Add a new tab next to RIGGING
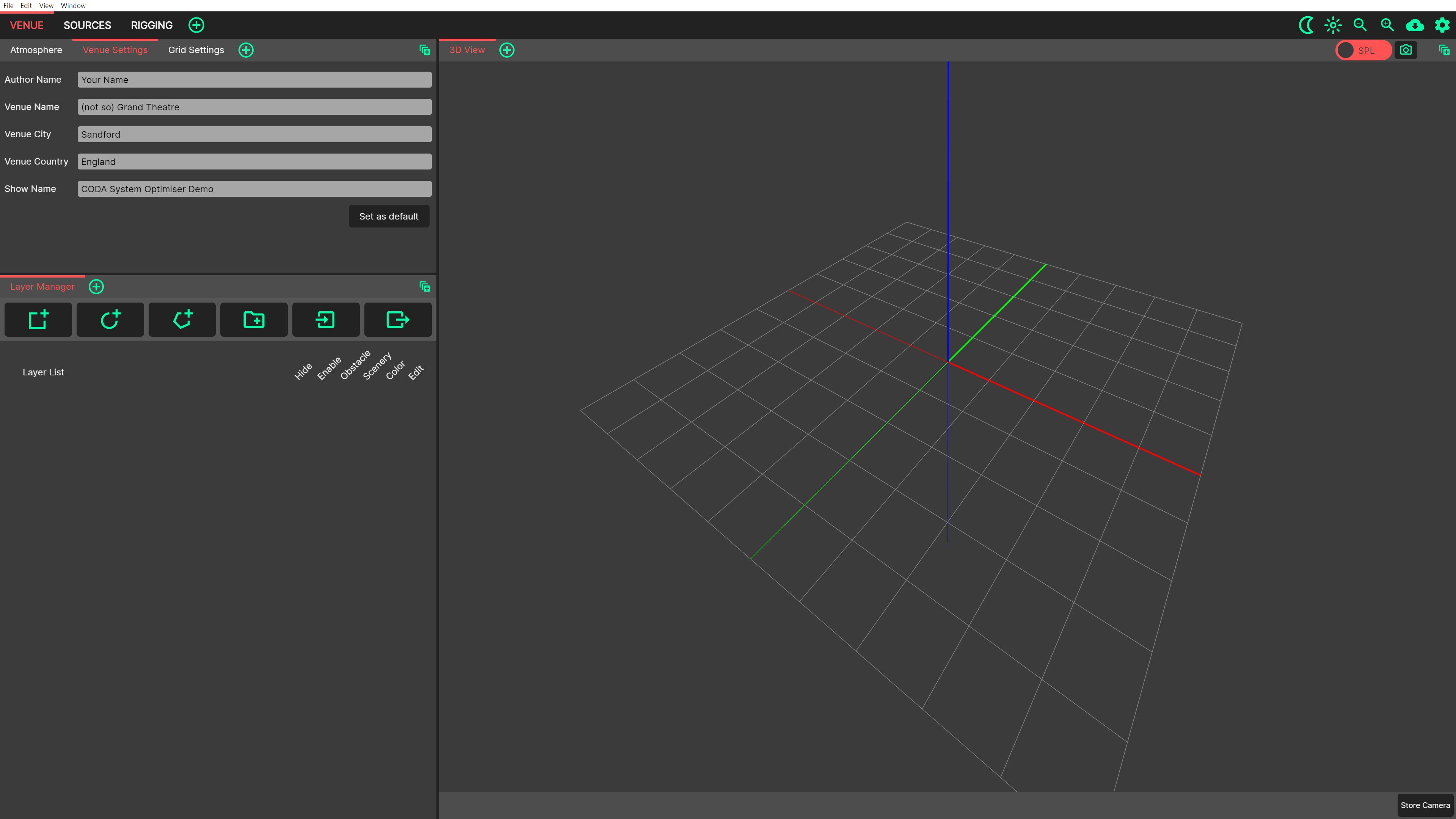Viewport: 1456px width, 819px height. click(x=196, y=25)
